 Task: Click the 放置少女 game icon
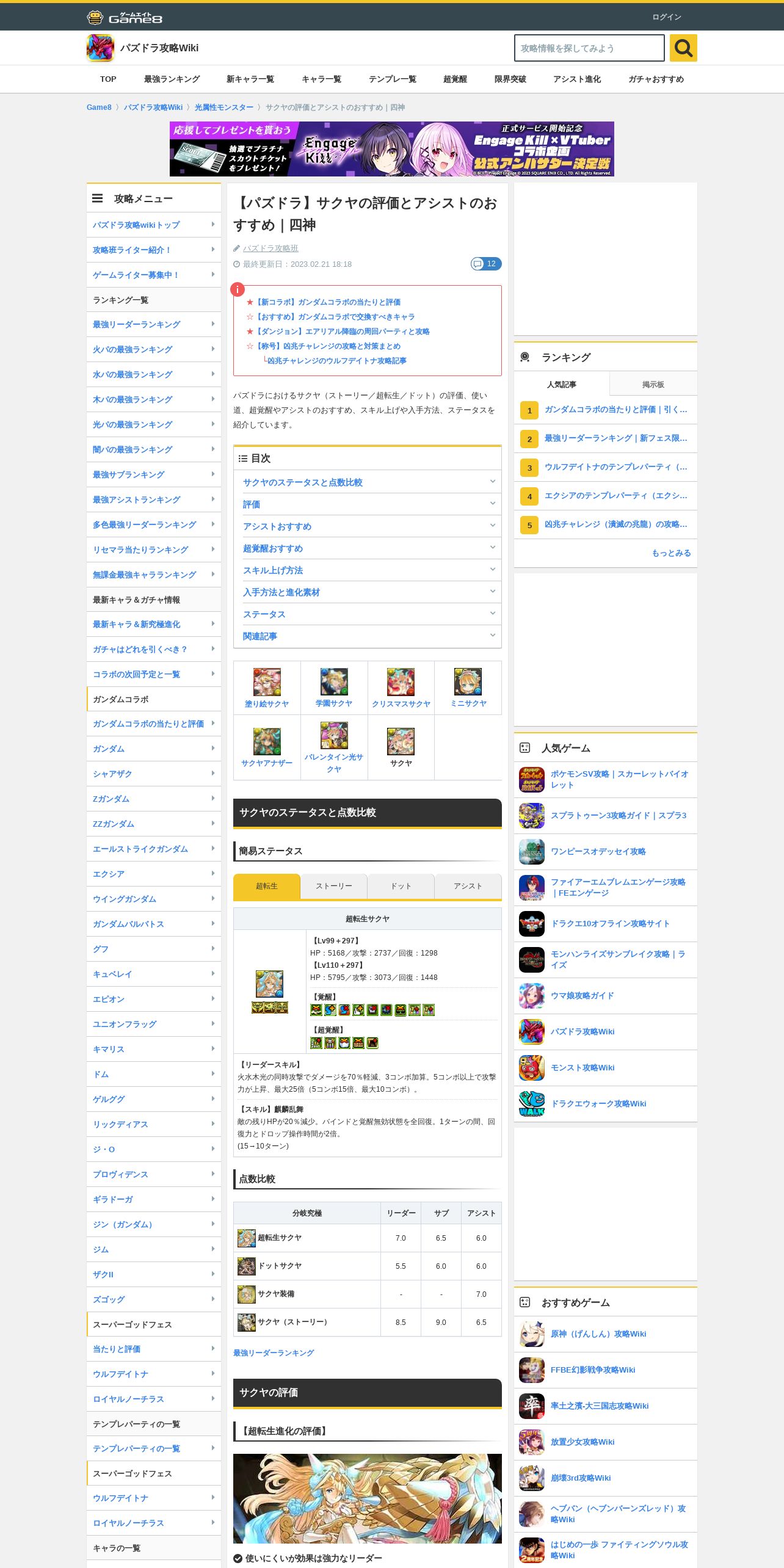[x=532, y=1442]
